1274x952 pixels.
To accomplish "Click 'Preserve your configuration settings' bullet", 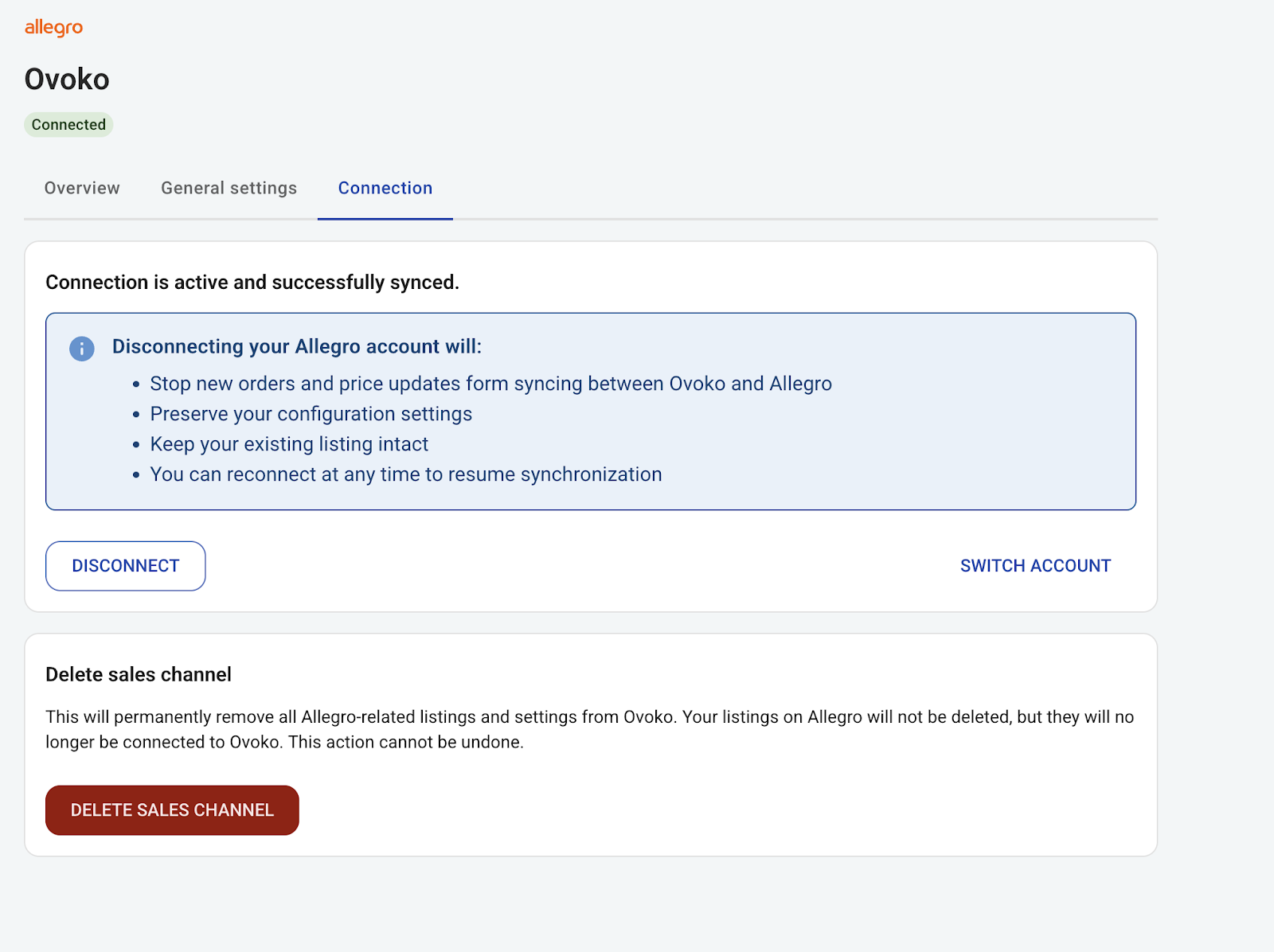I will 311,414.
